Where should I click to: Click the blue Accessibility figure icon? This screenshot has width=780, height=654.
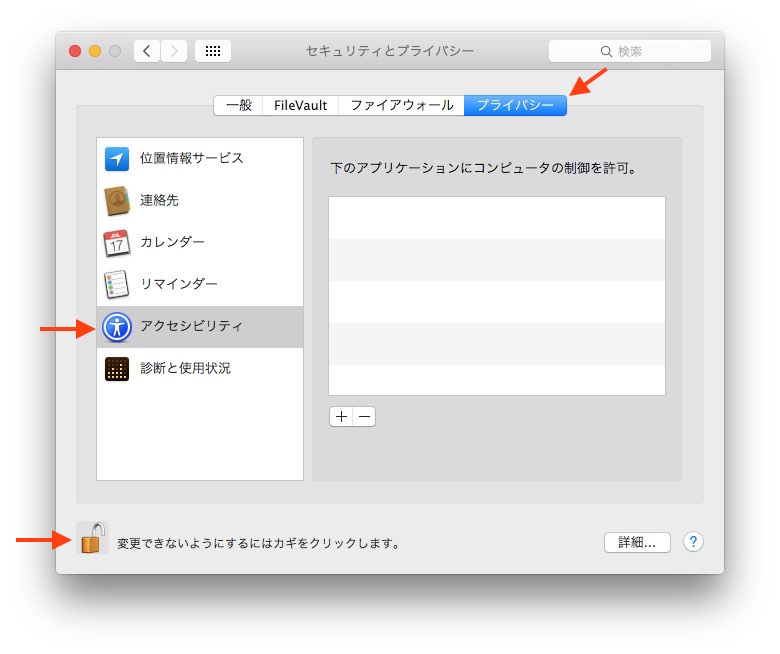[117, 327]
